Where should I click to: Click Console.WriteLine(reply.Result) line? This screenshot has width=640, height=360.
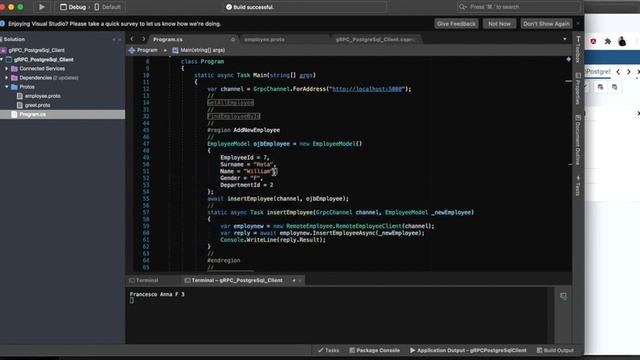pyautogui.click(x=273, y=240)
